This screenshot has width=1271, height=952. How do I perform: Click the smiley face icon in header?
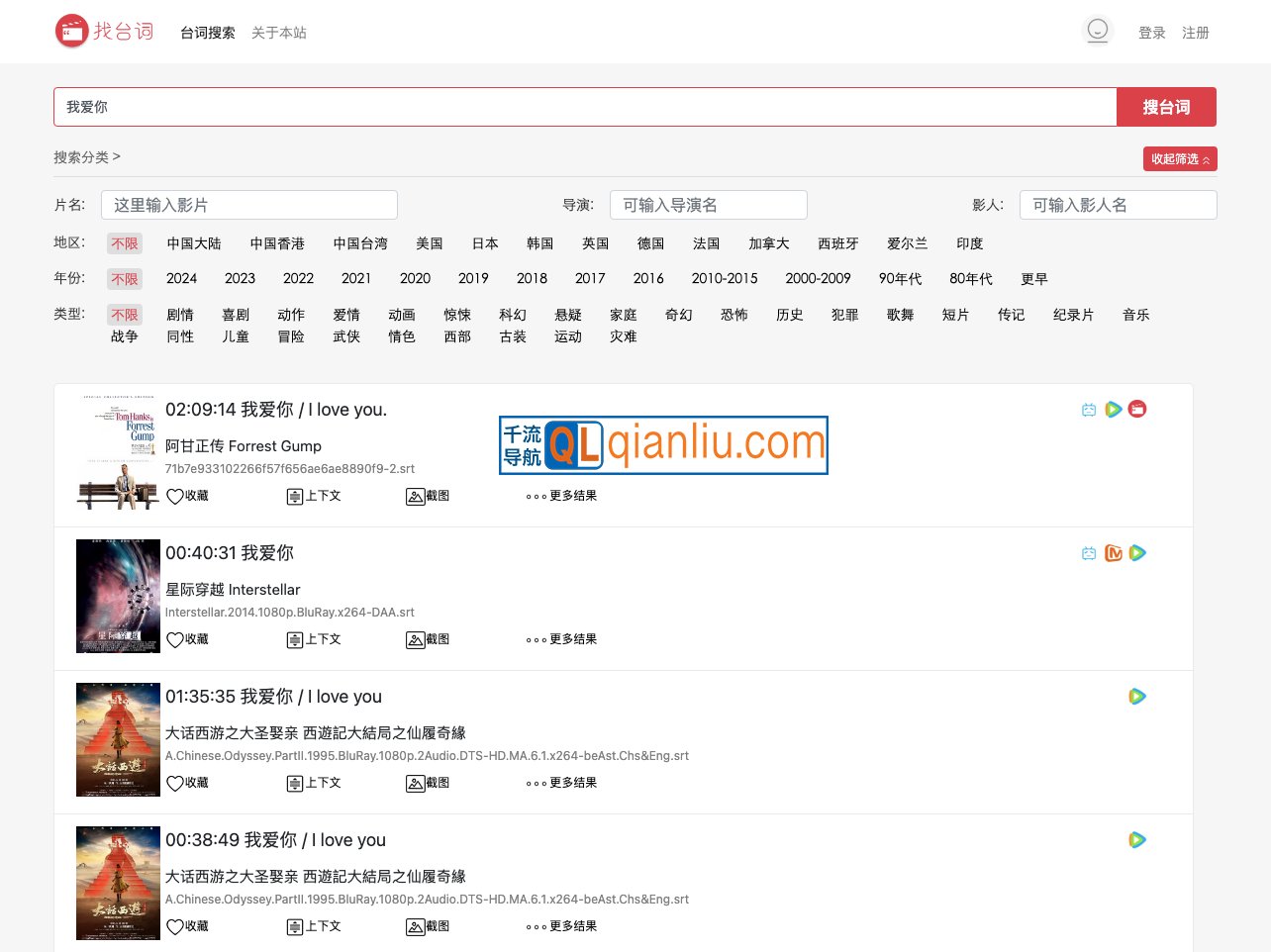(1097, 31)
